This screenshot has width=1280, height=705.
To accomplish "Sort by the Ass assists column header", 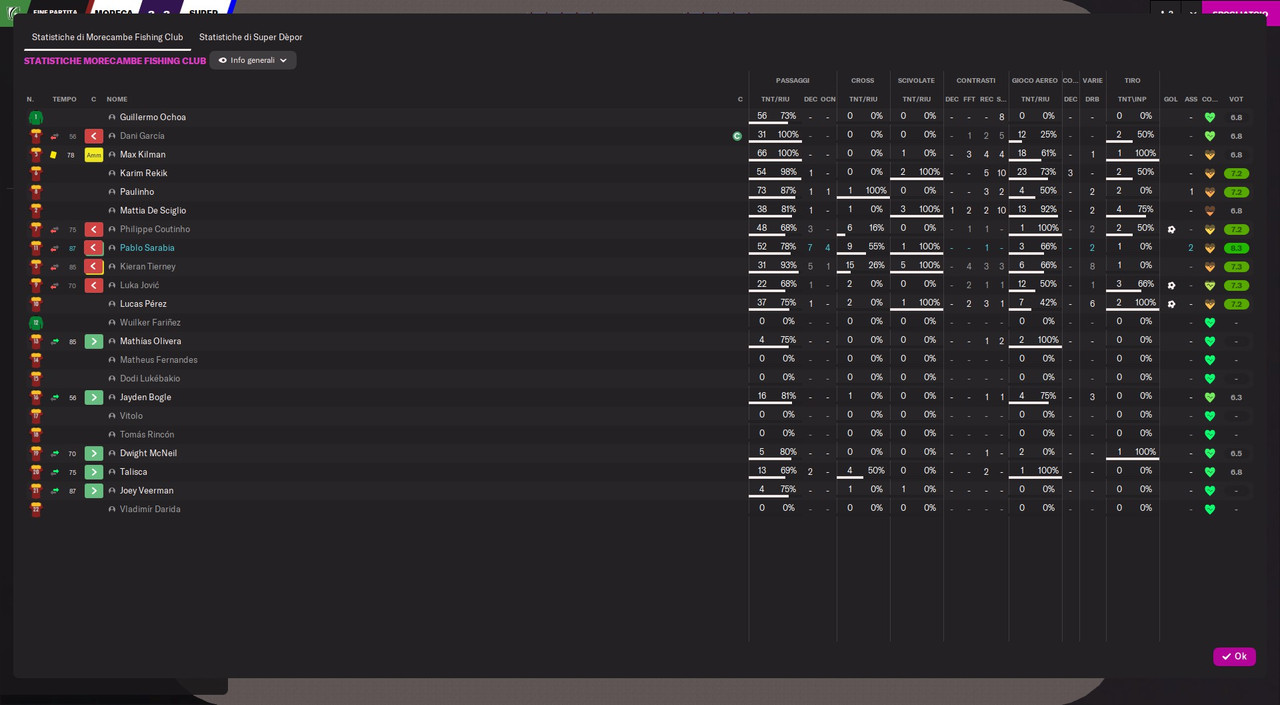I will point(1191,99).
